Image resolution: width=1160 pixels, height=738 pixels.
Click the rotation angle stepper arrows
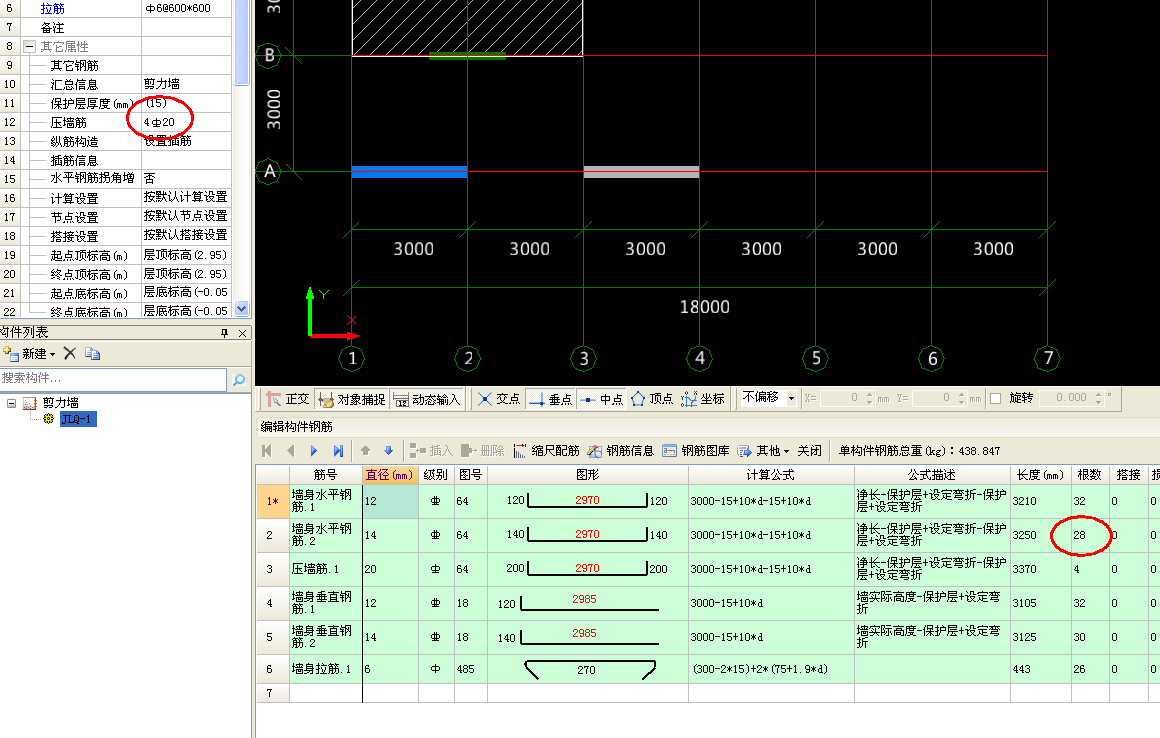tap(1099, 399)
